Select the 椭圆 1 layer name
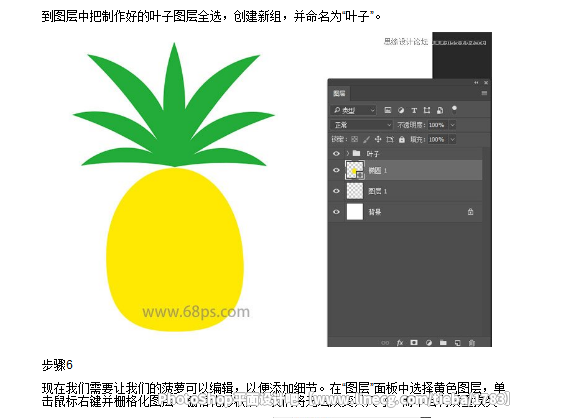This screenshot has height=418, width=566. click(x=378, y=170)
